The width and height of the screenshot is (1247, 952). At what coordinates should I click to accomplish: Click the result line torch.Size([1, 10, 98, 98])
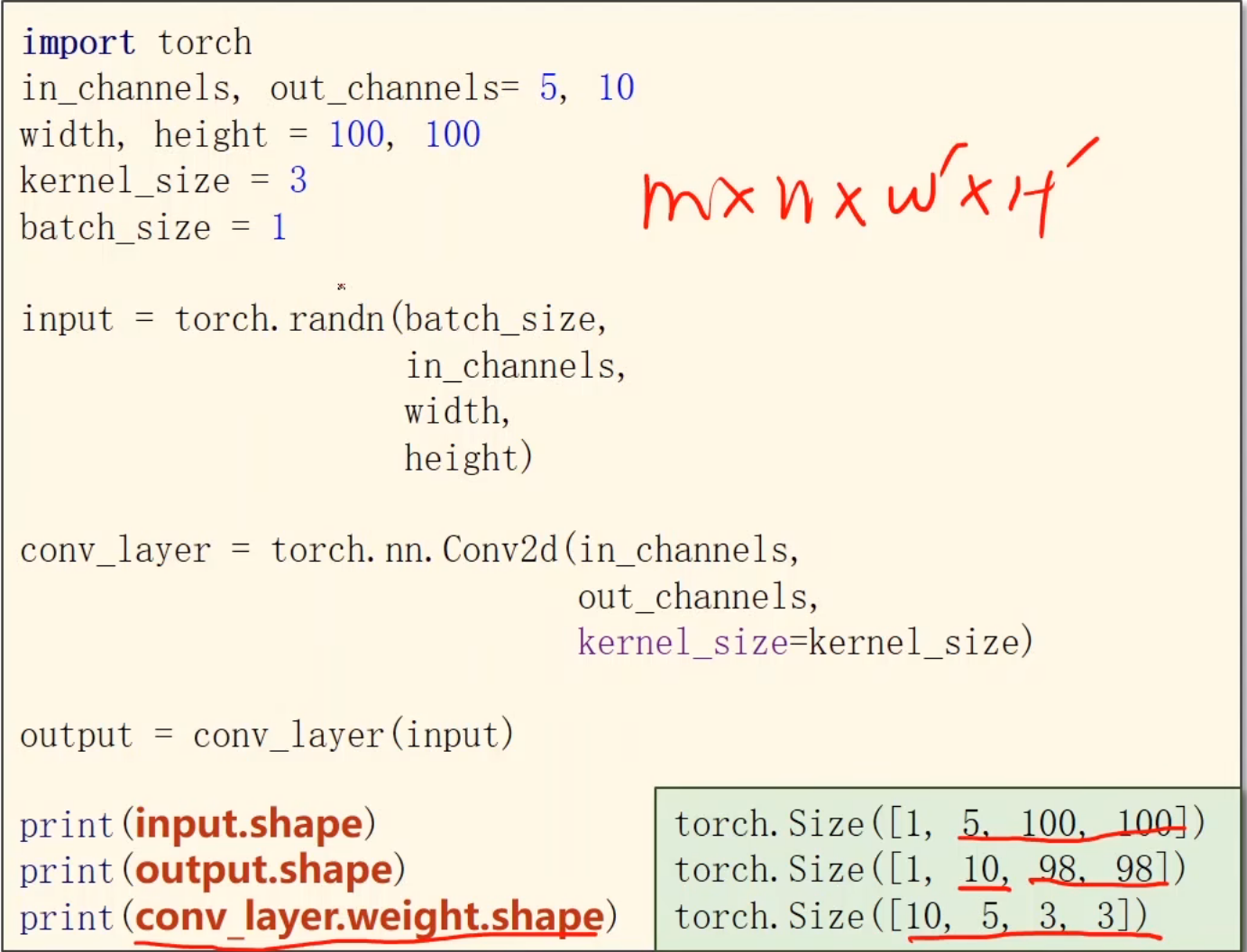coord(930,870)
